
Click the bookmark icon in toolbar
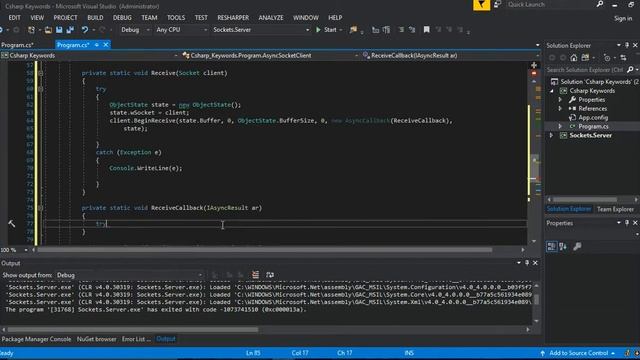click(x=427, y=29)
